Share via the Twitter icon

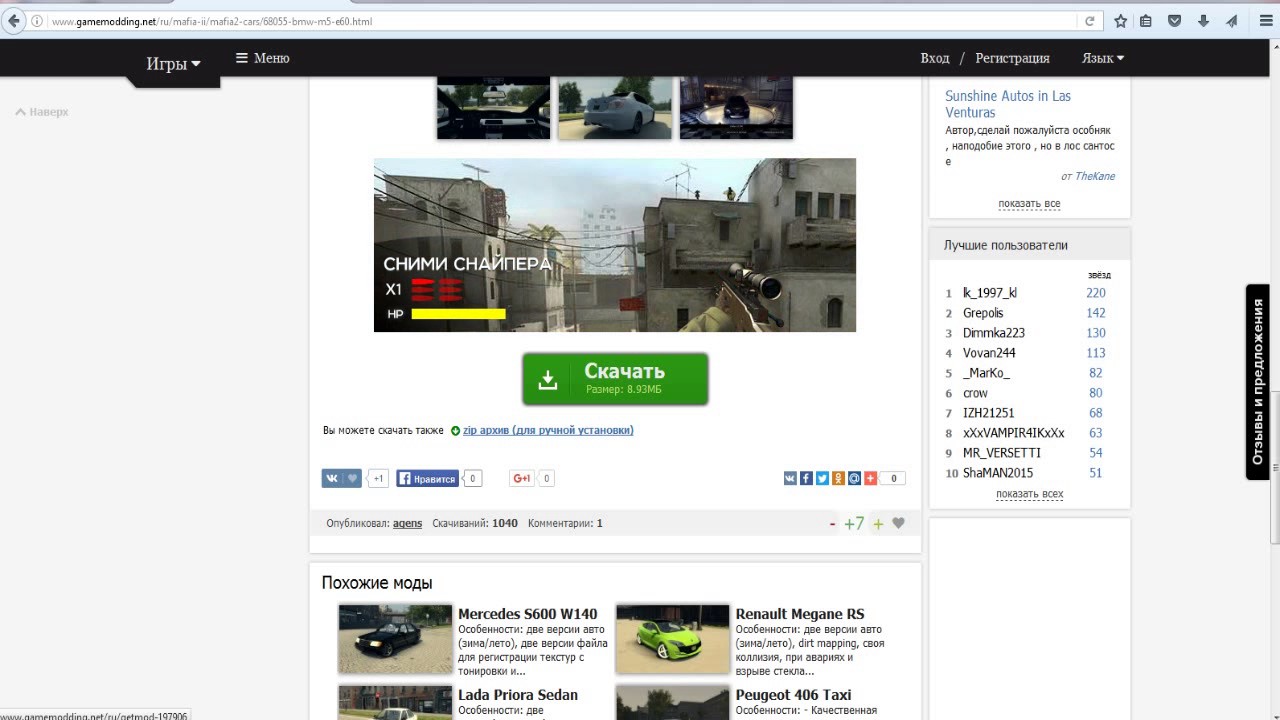(x=822, y=479)
